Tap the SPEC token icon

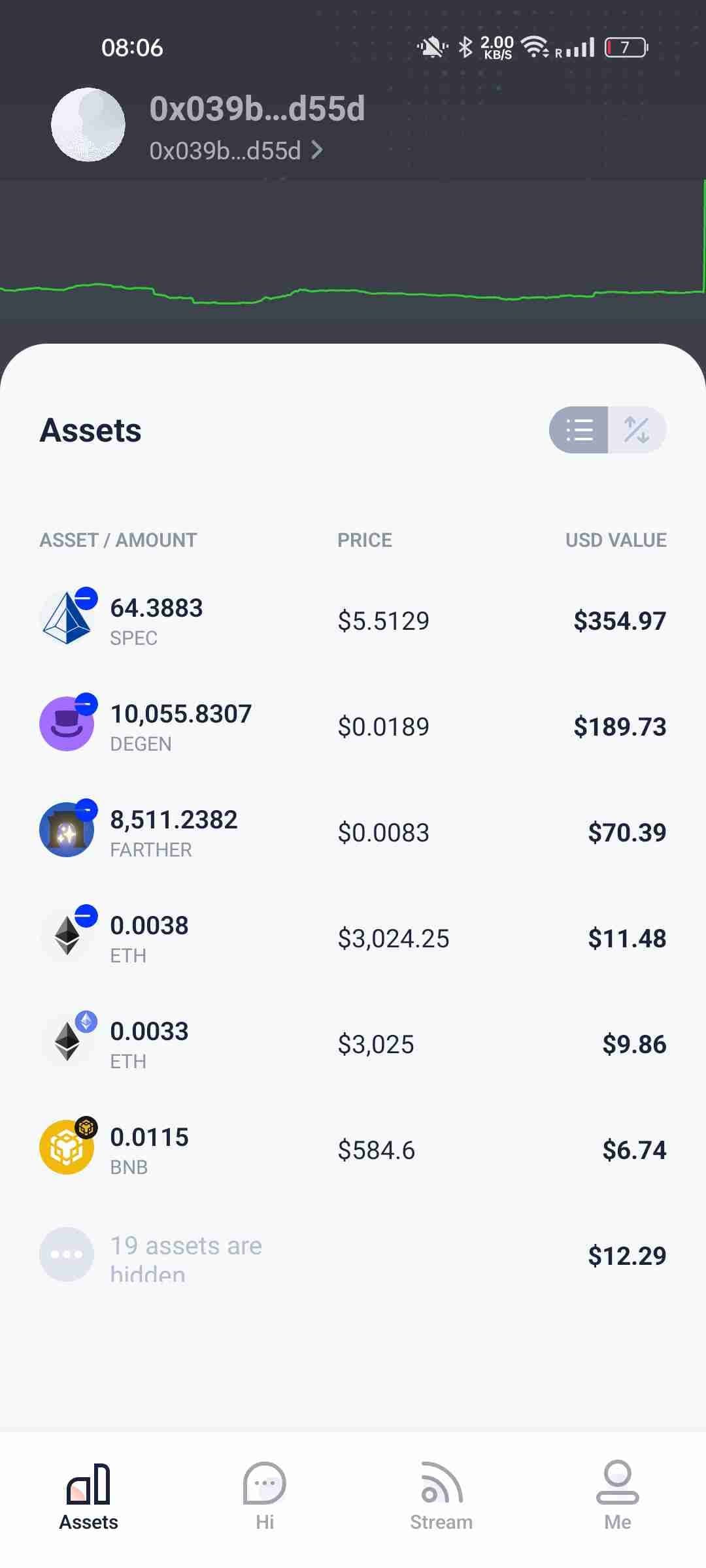pyautogui.click(x=67, y=619)
